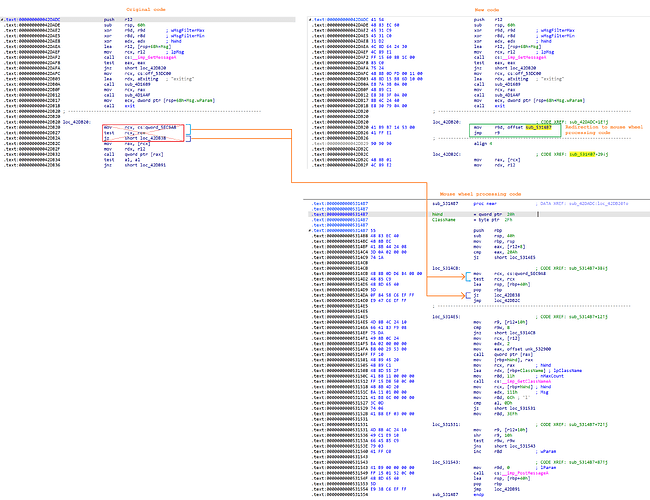Screen dimensions: 650x500
Task: Click 'hWnd = qword ptr' variable definition
Action: 473,214
